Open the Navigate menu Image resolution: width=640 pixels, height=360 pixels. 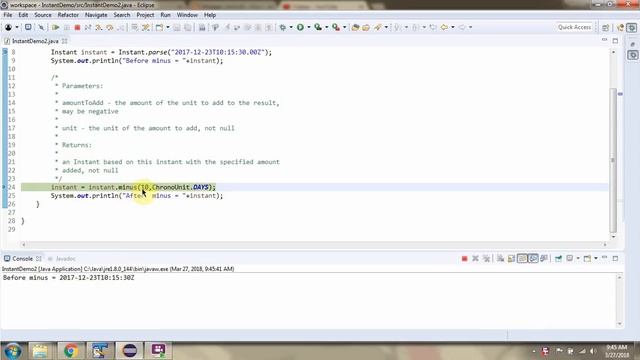(x=96, y=15)
